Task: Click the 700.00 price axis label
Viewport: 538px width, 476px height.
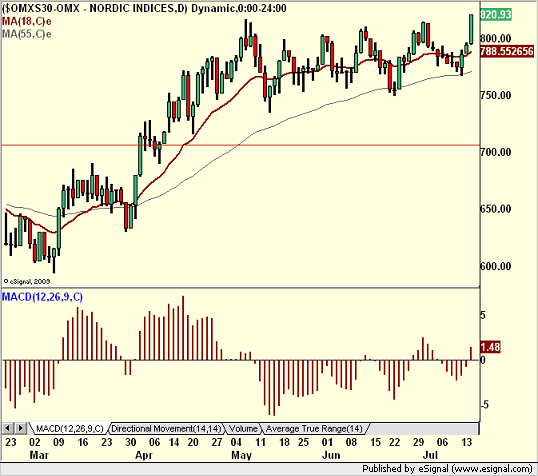Action: tap(496, 152)
